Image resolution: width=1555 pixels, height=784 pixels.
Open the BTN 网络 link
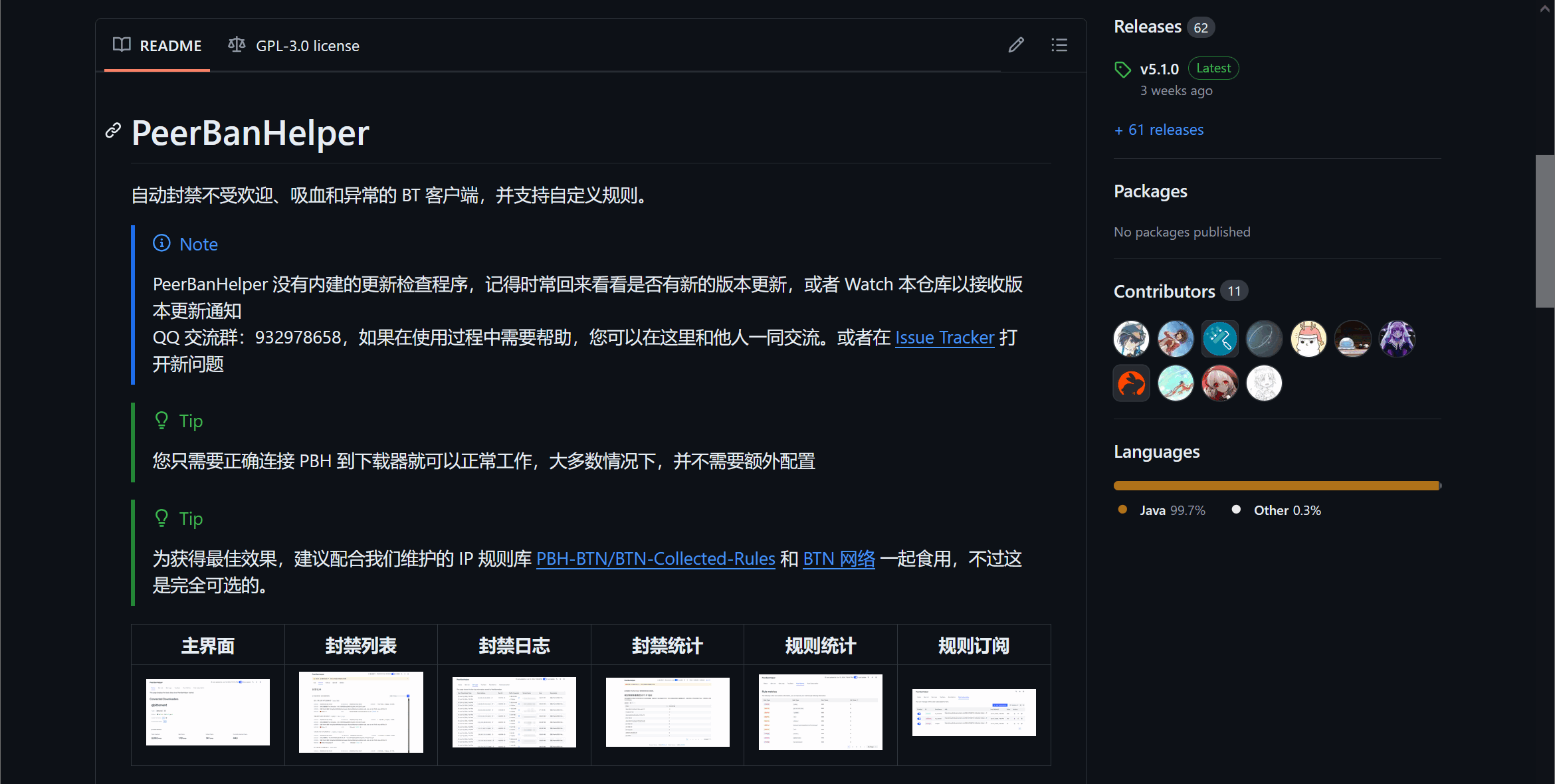click(x=839, y=559)
